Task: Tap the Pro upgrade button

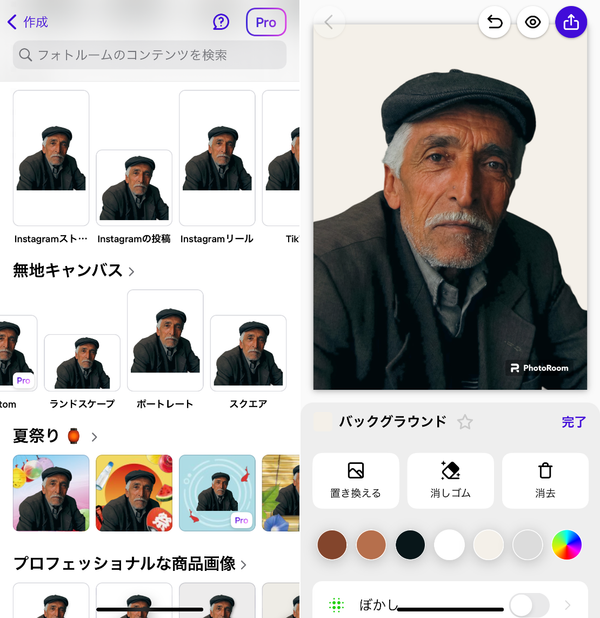Action: coord(266,22)
